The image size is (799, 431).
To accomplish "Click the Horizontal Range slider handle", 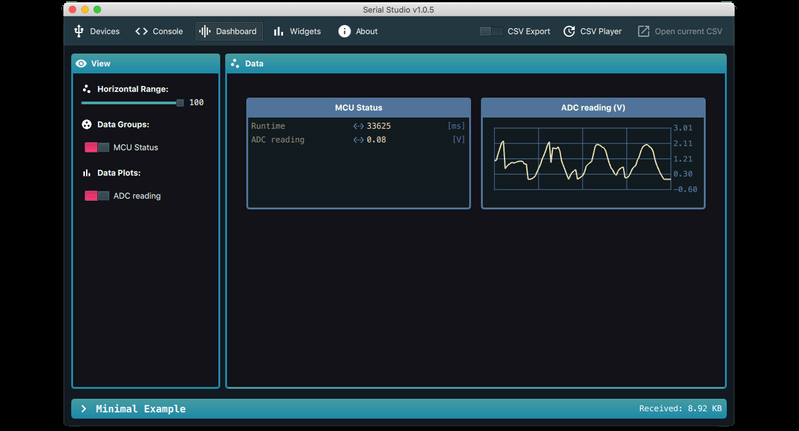I will coord(180,102).
